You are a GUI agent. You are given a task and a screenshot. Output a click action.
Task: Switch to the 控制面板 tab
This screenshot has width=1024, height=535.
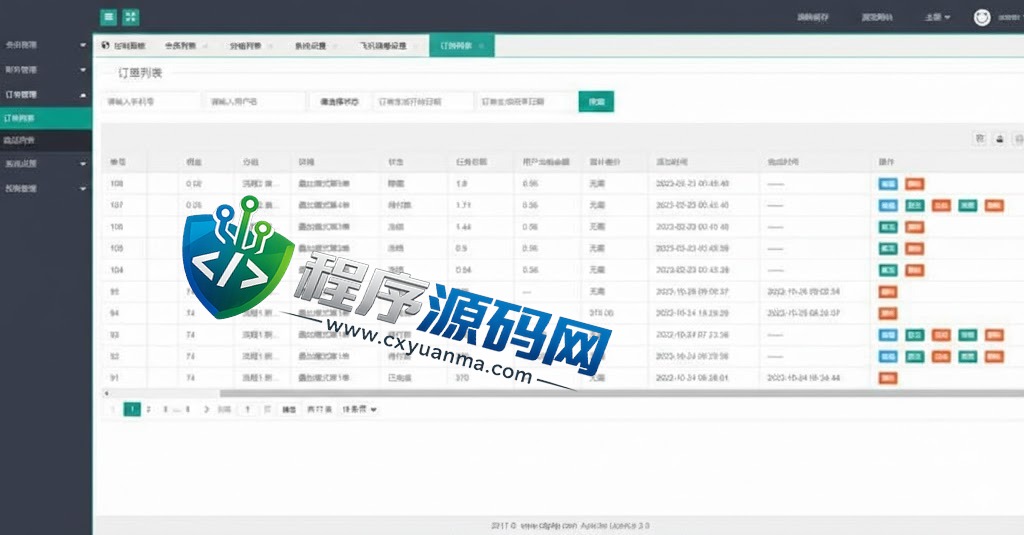[x=123, y=46]
